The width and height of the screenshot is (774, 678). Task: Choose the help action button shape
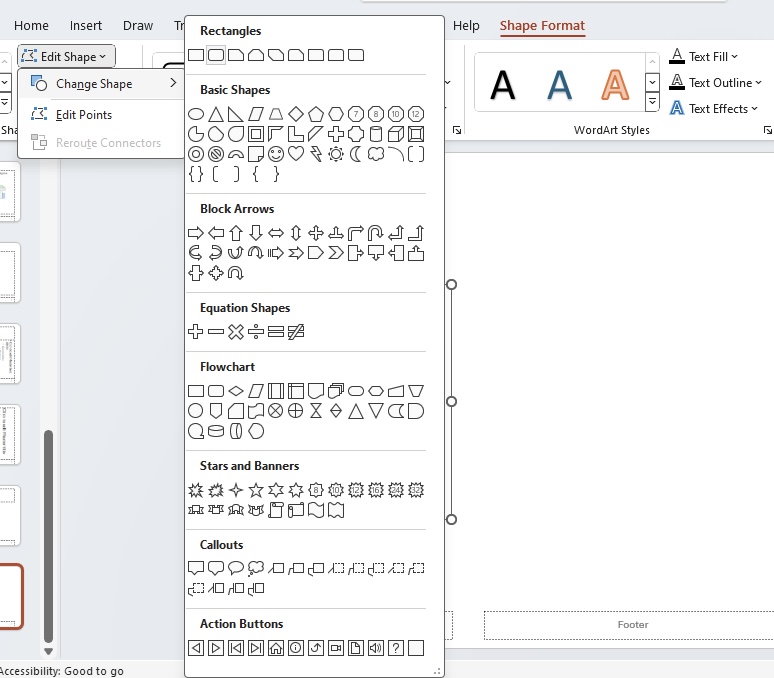(x=395, y=648)
